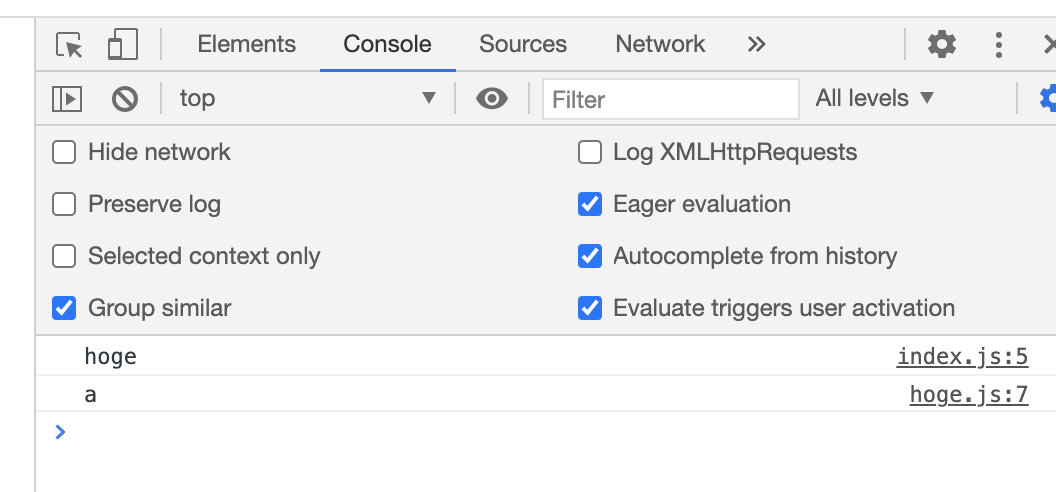Screen dimensions: 1056x492
Task: Switch to the Network tab
Action: click(x=660, y=45)
